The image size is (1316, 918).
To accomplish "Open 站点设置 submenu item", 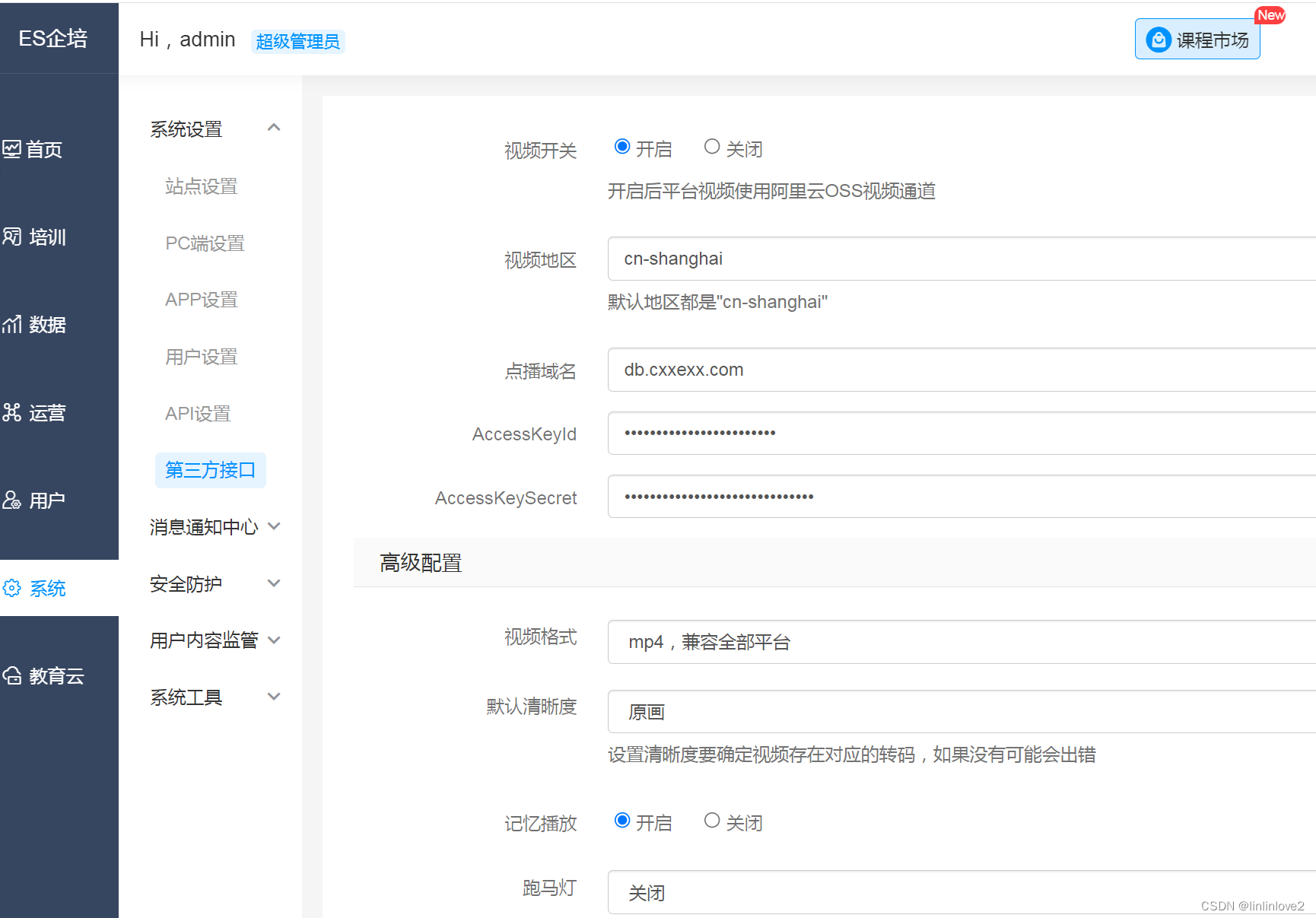I will [x=202, y=186].
